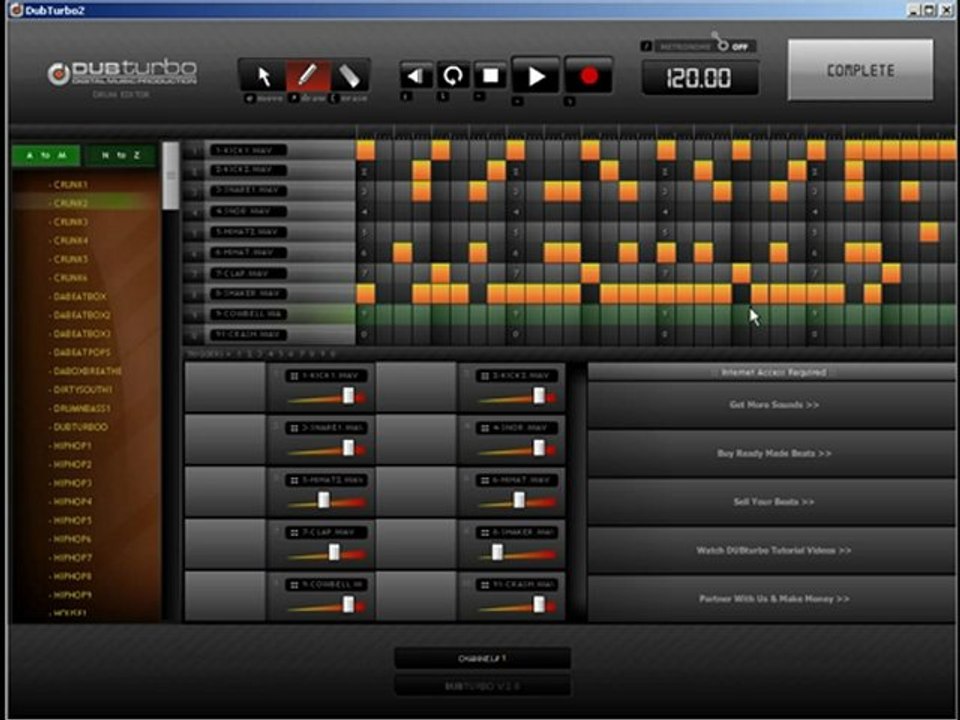
Task: Click the kit list scrollbar thumb
Action: [x=171, y=176]
